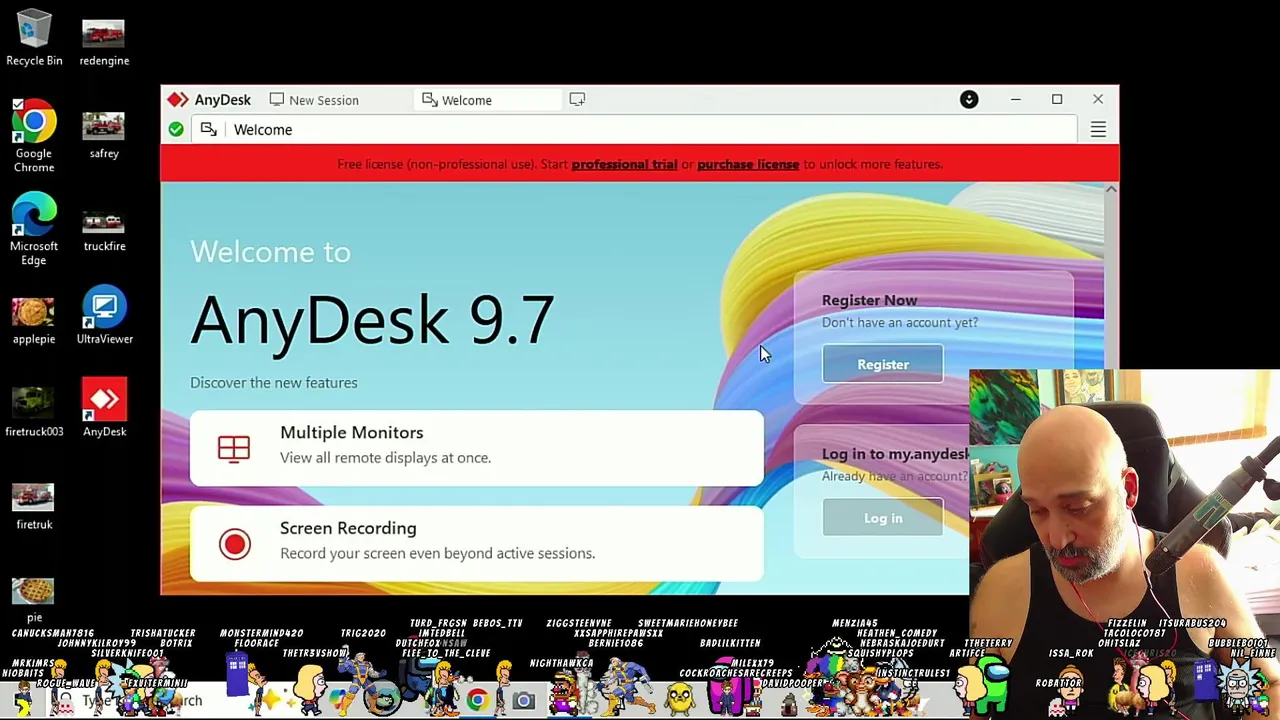Select the Microsoft Edge desktop shortcut

pyautogui.click(x=34, y=230)
